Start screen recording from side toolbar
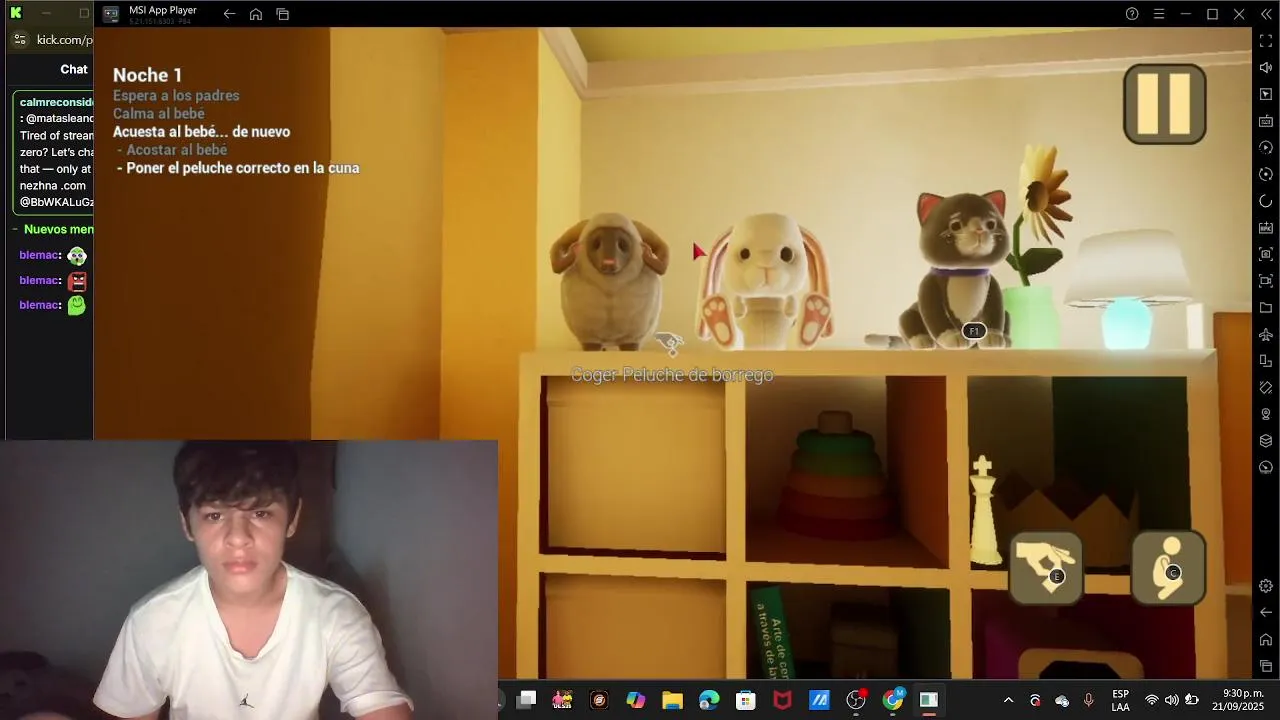The image size is (1280, 720). [x=1266, y=281]
